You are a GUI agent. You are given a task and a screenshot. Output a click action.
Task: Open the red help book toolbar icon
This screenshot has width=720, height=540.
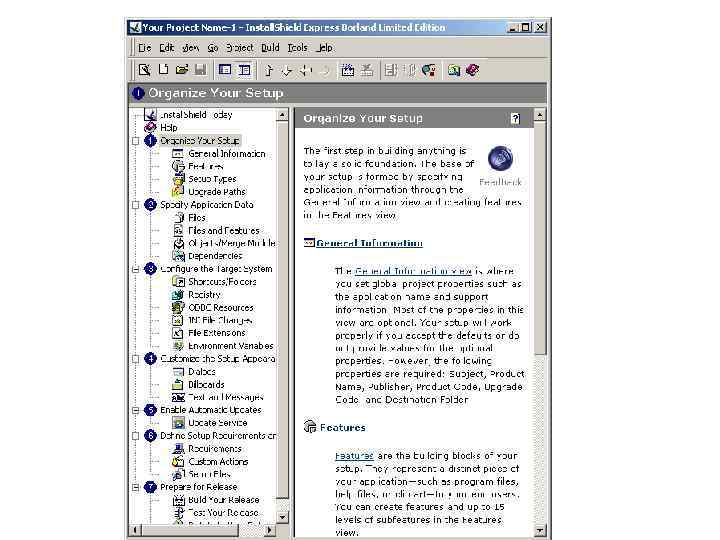point(472,70)
